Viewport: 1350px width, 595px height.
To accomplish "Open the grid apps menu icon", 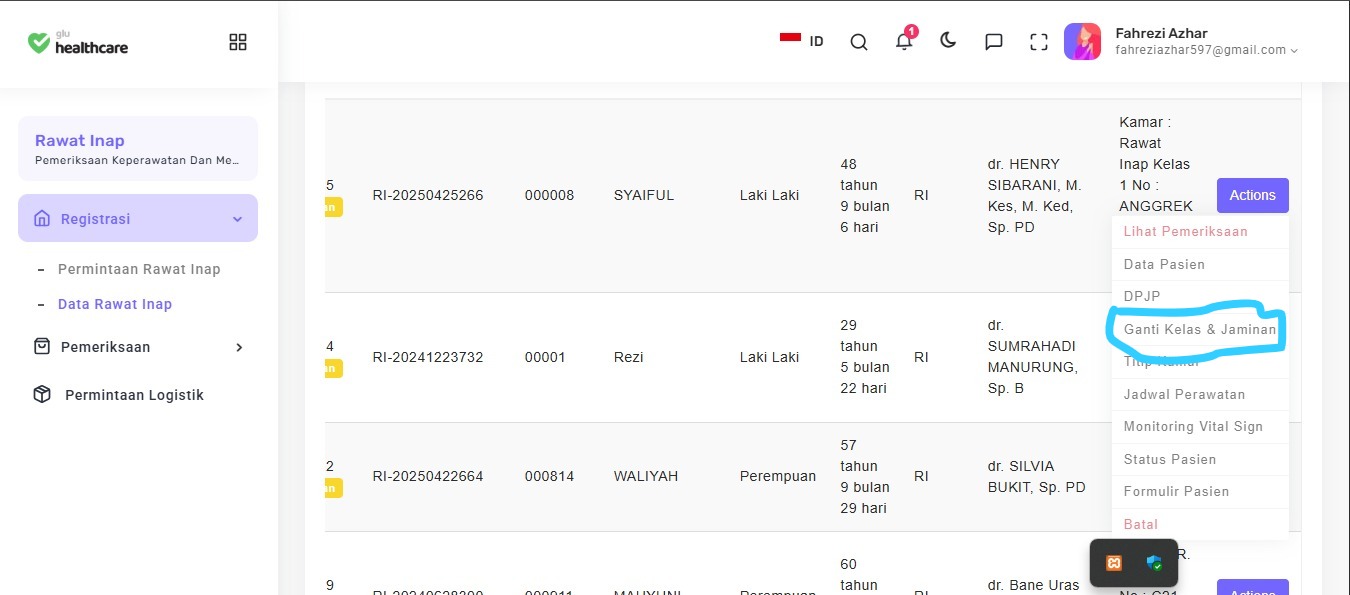I will [x=238, y=42].
